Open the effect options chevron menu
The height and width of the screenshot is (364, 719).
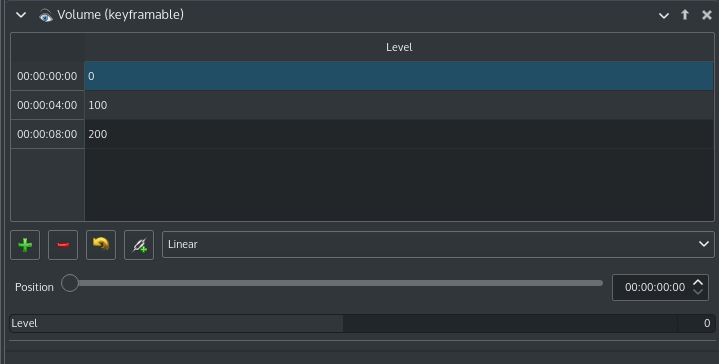click(x=664, y=16)
